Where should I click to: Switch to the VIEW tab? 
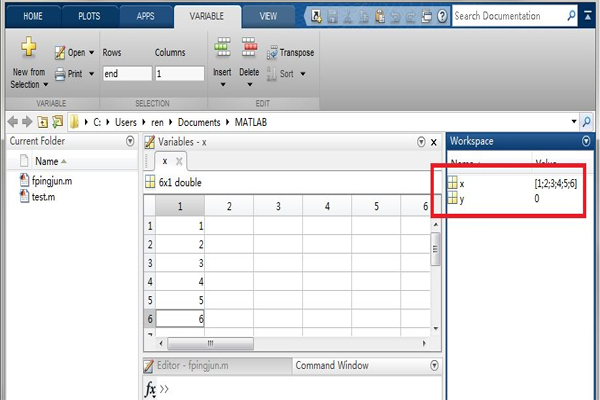tap(268, 16)
